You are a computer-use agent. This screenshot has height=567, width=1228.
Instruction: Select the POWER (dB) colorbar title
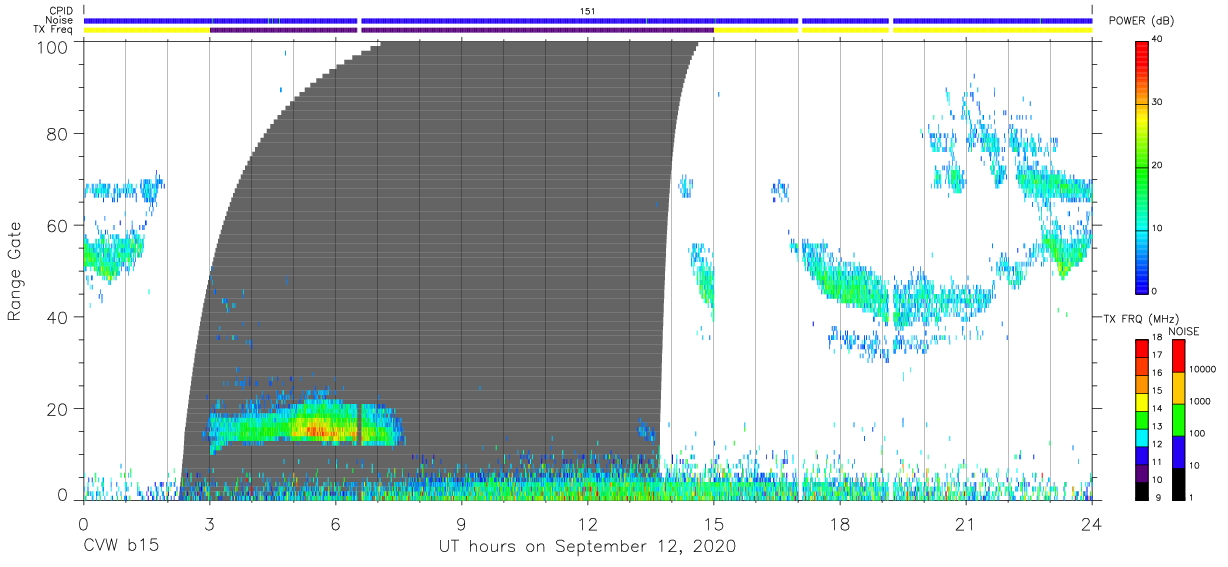tap(1141, 21)
